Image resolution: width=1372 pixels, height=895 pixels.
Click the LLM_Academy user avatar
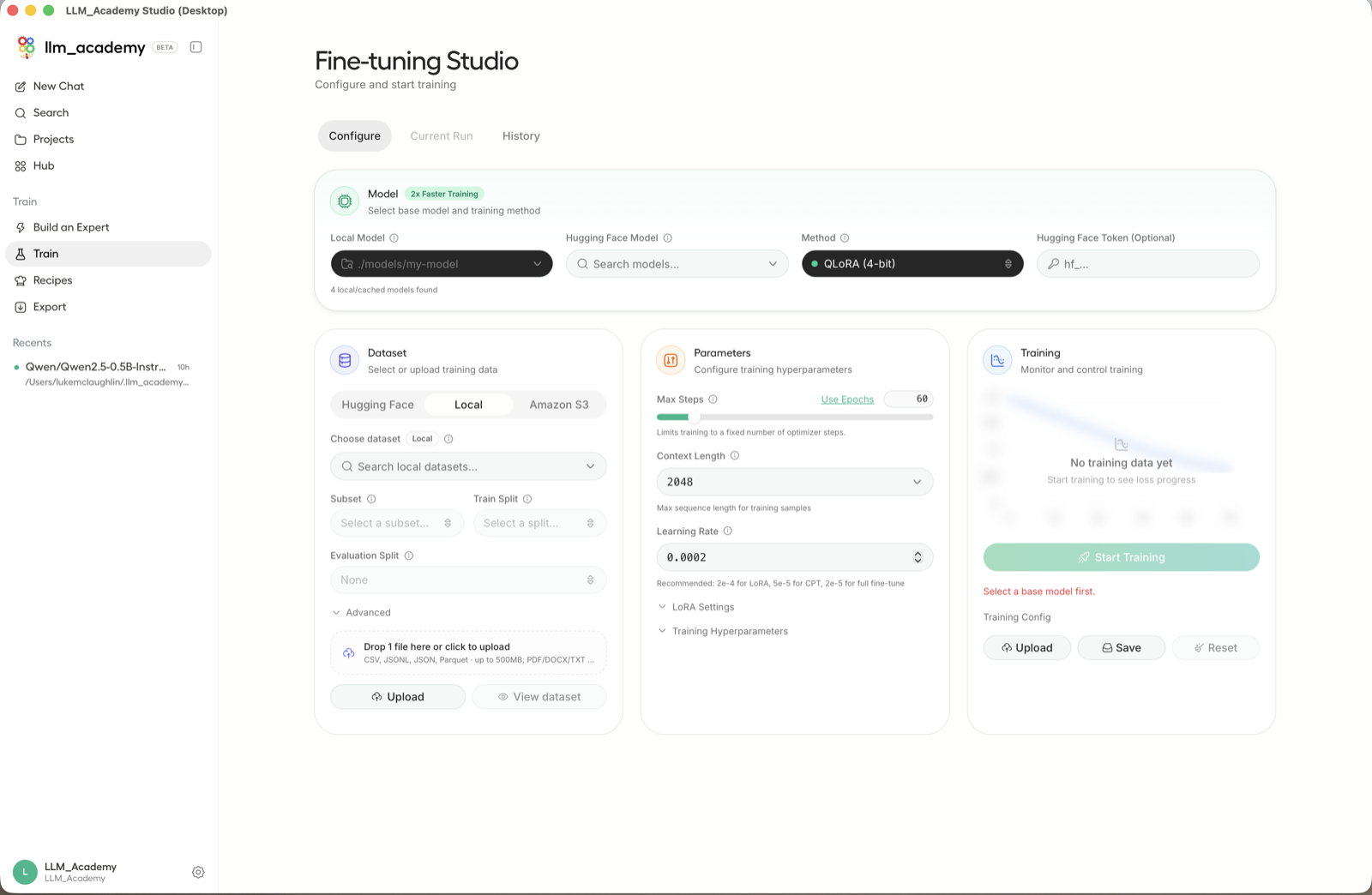(25, 872)
